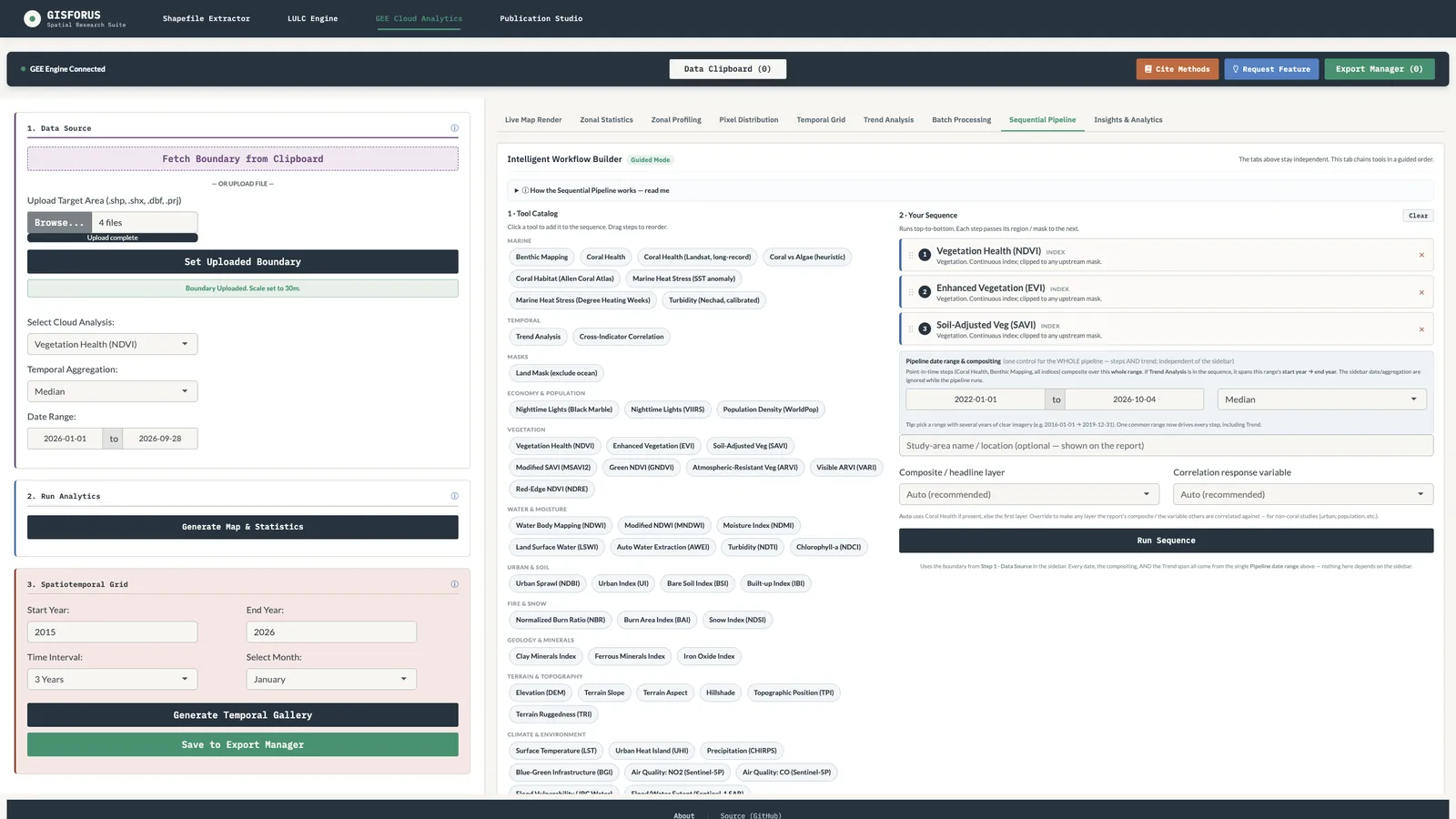Switch to the Zonal Statistics tab

click(x=606, y=120)
